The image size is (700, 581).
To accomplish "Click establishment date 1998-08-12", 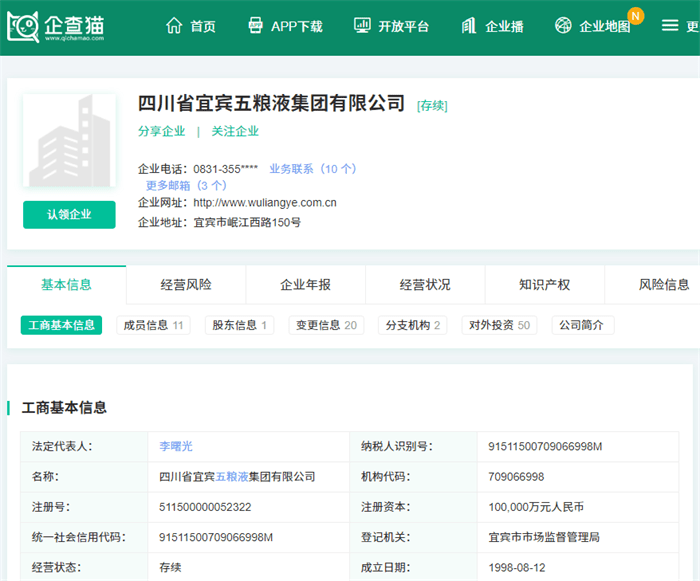I will 517,568.
